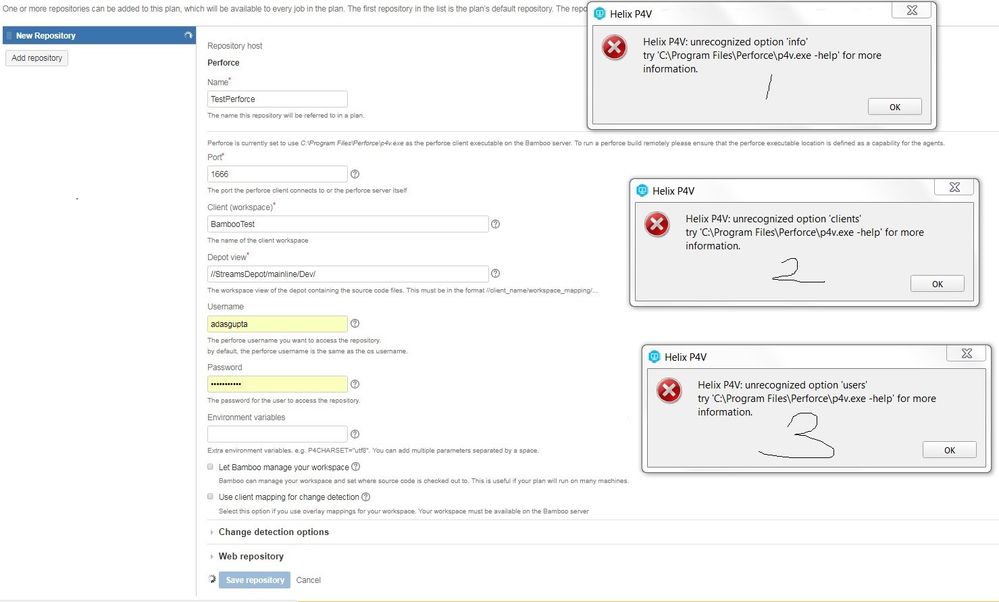Open help icon next to Depot view field
The image size is (999, 602).
(x=495, y=273)
